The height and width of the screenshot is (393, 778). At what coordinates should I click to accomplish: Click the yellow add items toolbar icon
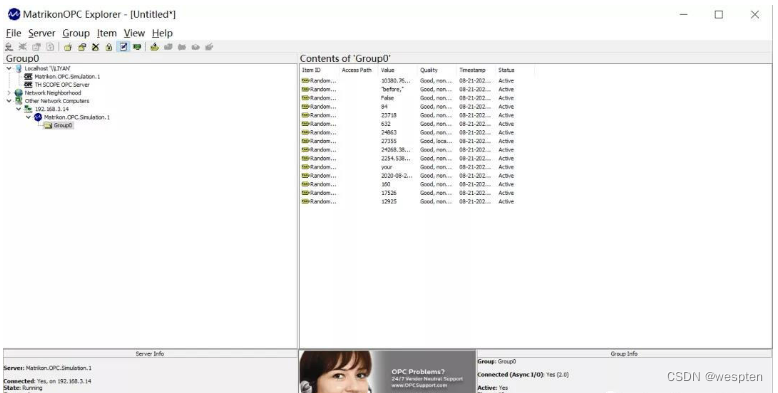pyautogui.click(x=154, y=47)
